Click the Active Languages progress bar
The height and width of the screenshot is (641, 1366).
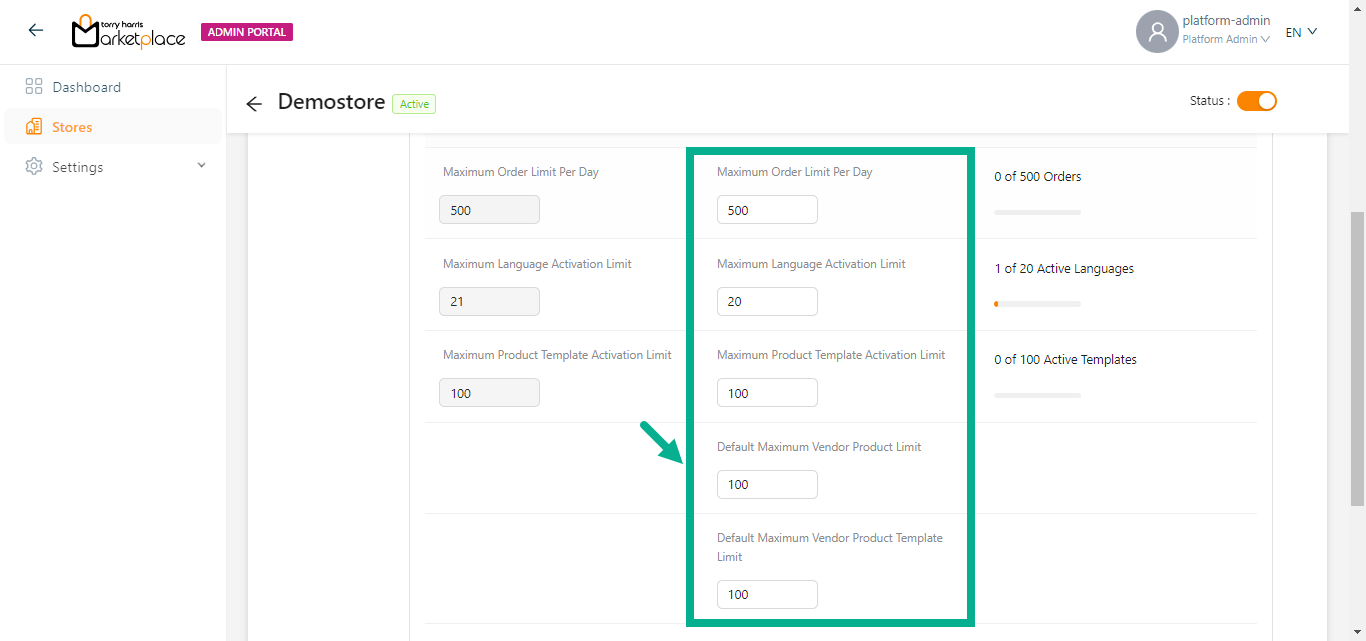tap(1037, 304)
